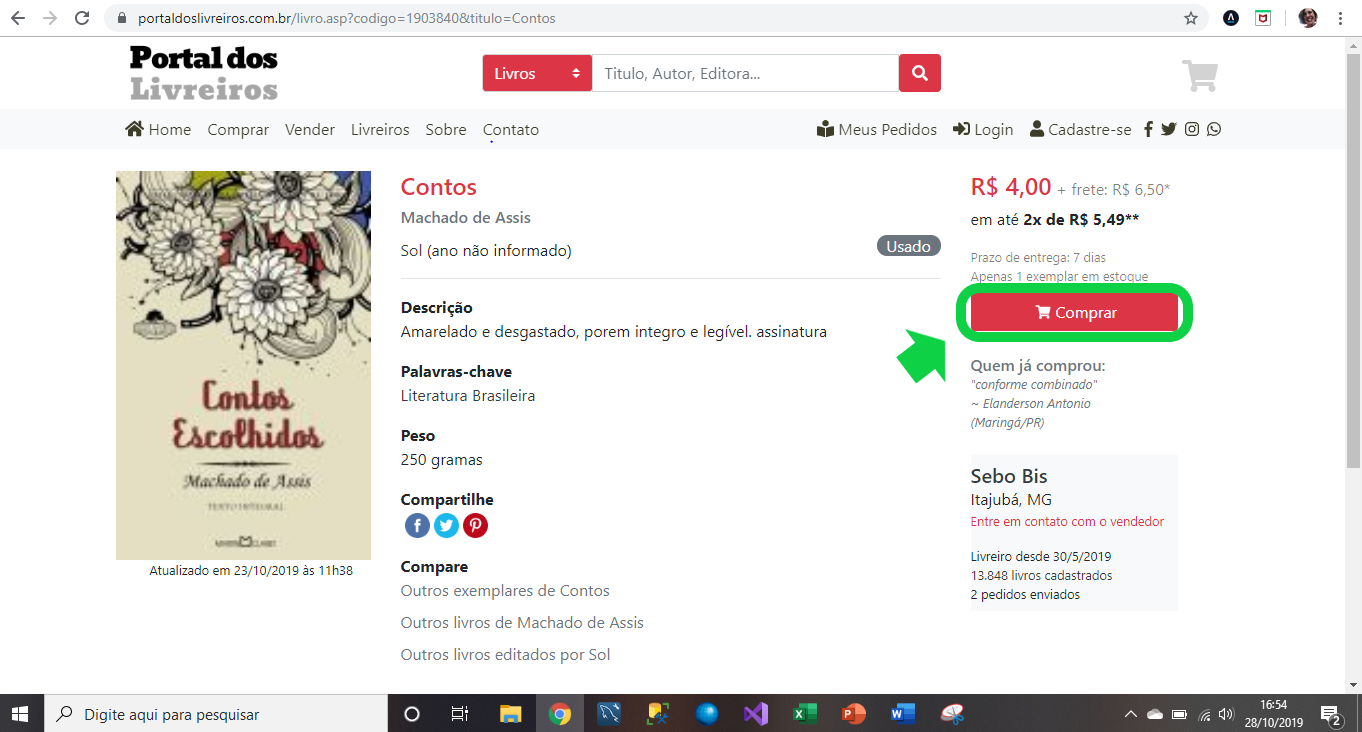Open MySQL Workbench on taskbar
The width and height of the screenshot is (1362, 732).
(x=608, y=714)
